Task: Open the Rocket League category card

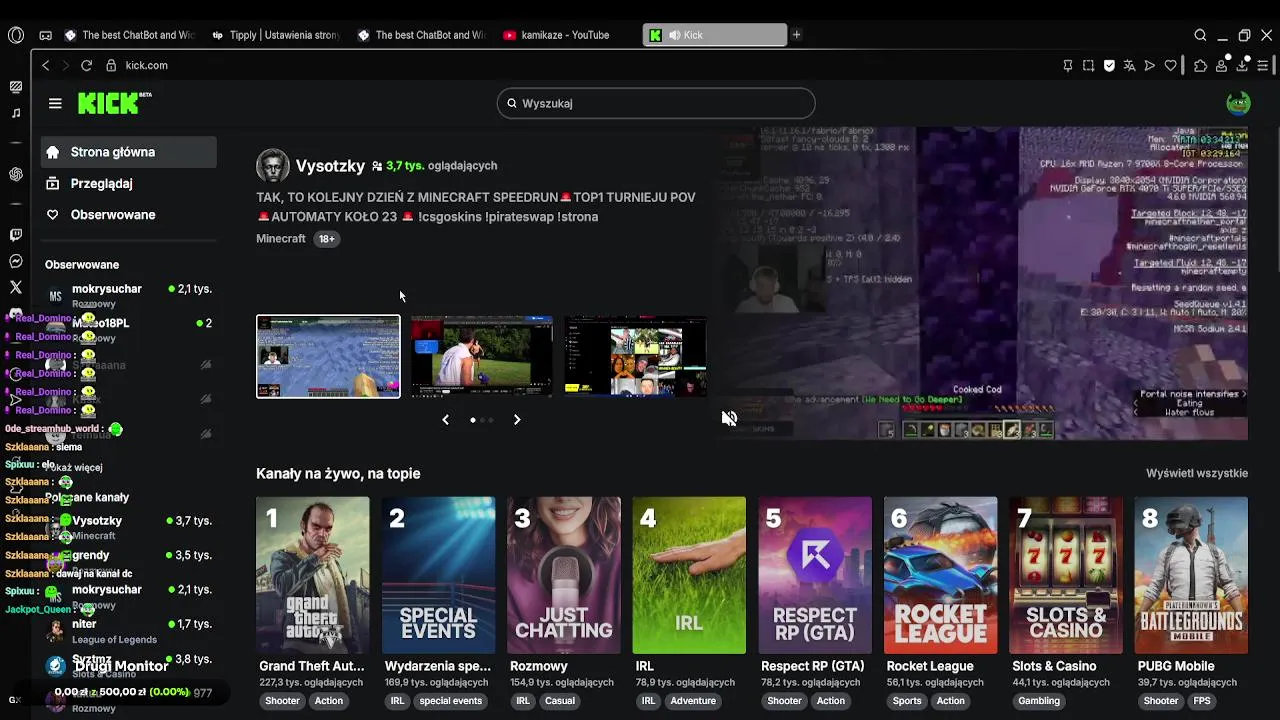Action: [x=940, y=575]
